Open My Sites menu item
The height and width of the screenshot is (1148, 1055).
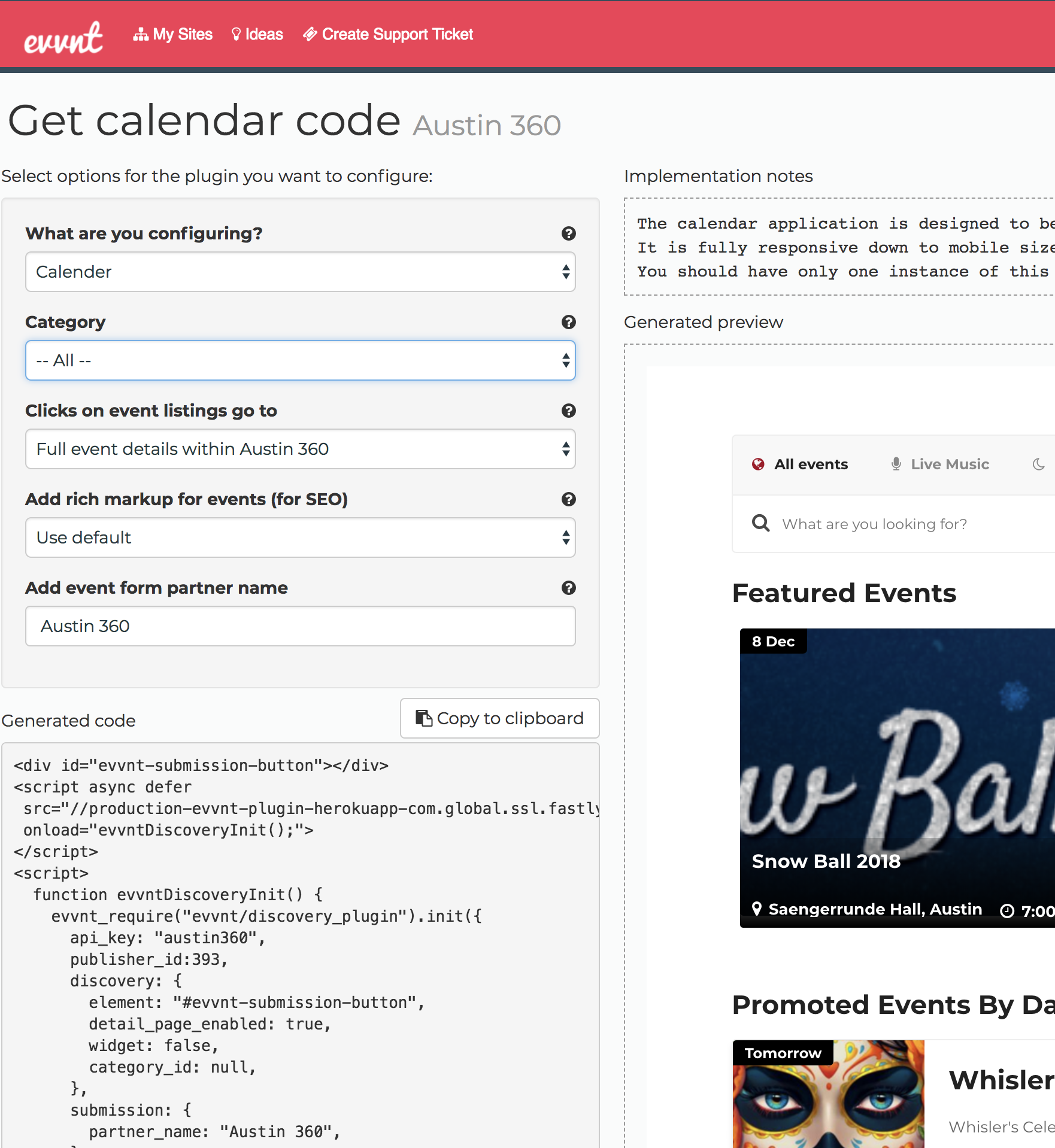coord(173,34)
